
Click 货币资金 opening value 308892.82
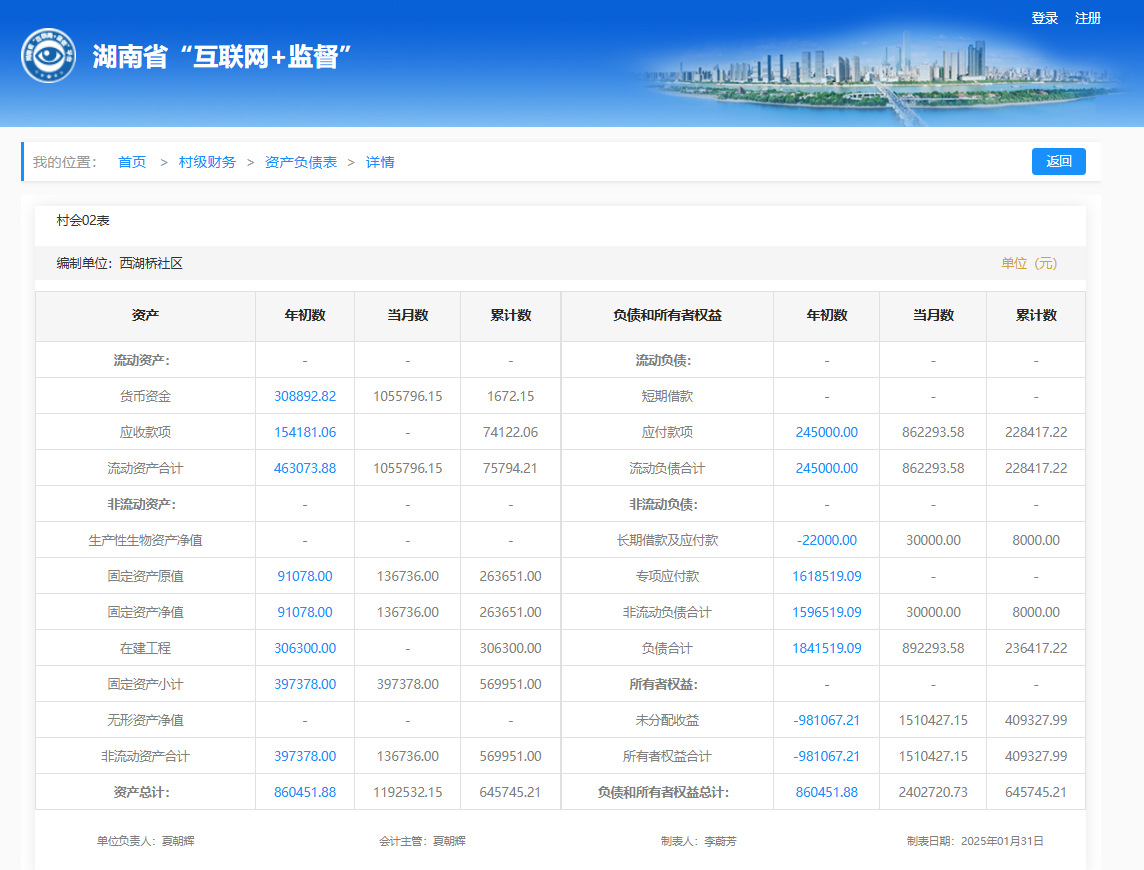point(305,396)
